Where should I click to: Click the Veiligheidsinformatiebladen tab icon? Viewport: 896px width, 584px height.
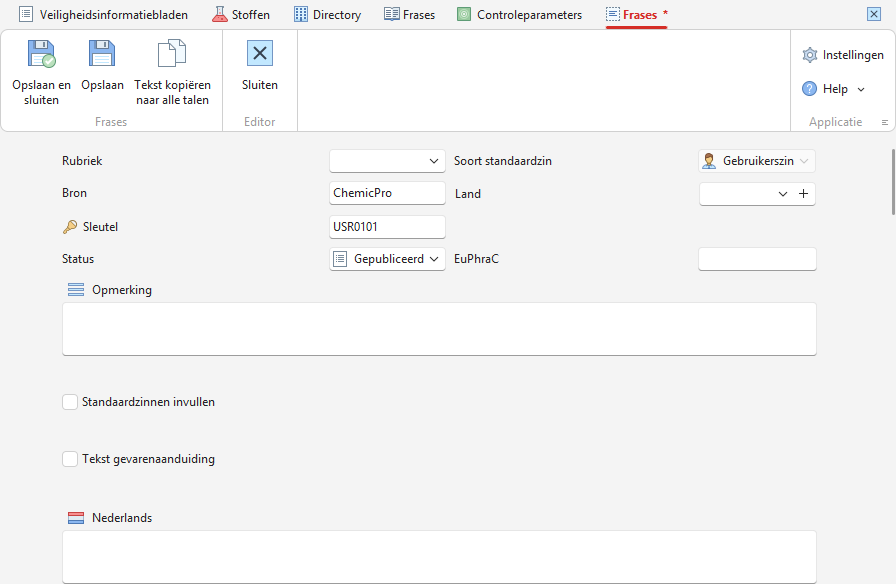[26, 14]
